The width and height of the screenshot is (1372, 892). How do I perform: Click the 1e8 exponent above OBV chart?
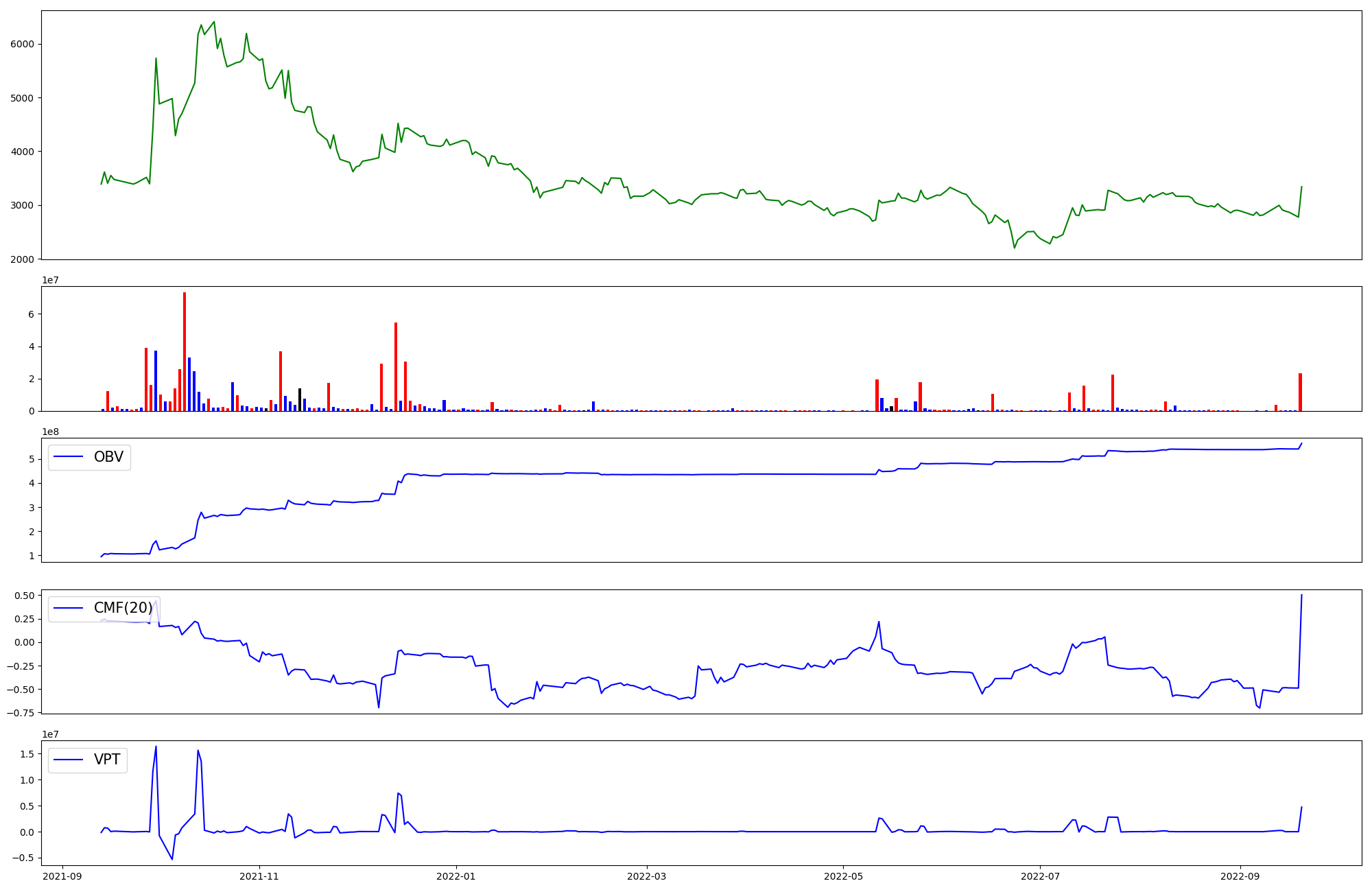[50, 432]
